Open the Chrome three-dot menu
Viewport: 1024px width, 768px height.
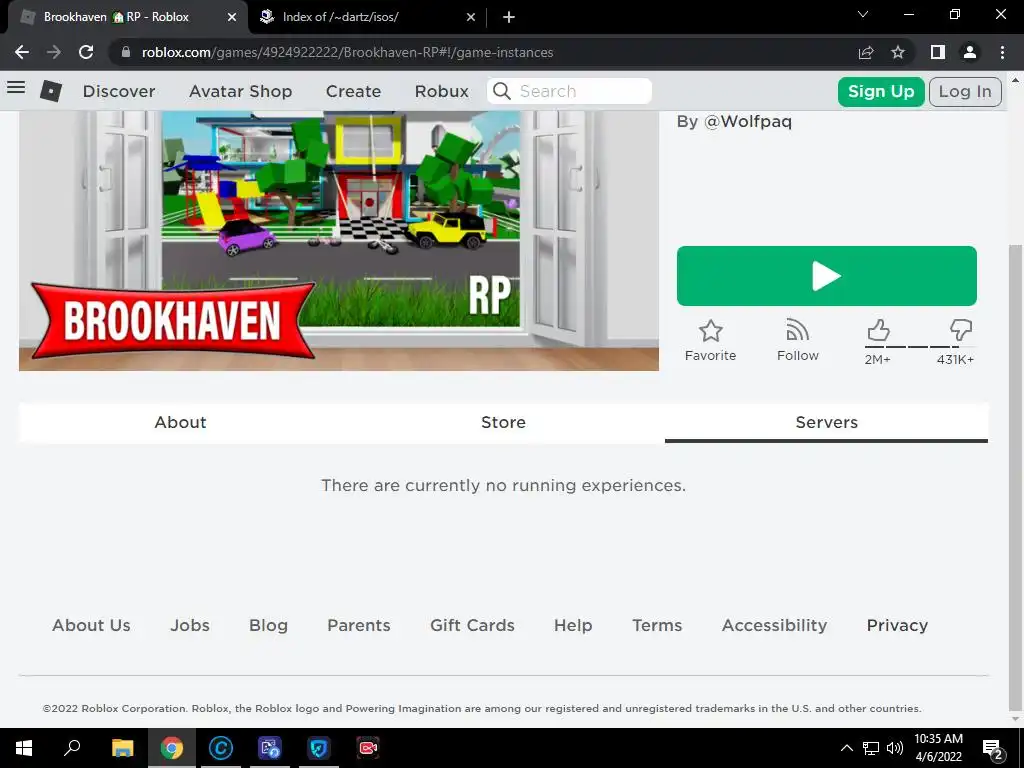[1002, 52]
